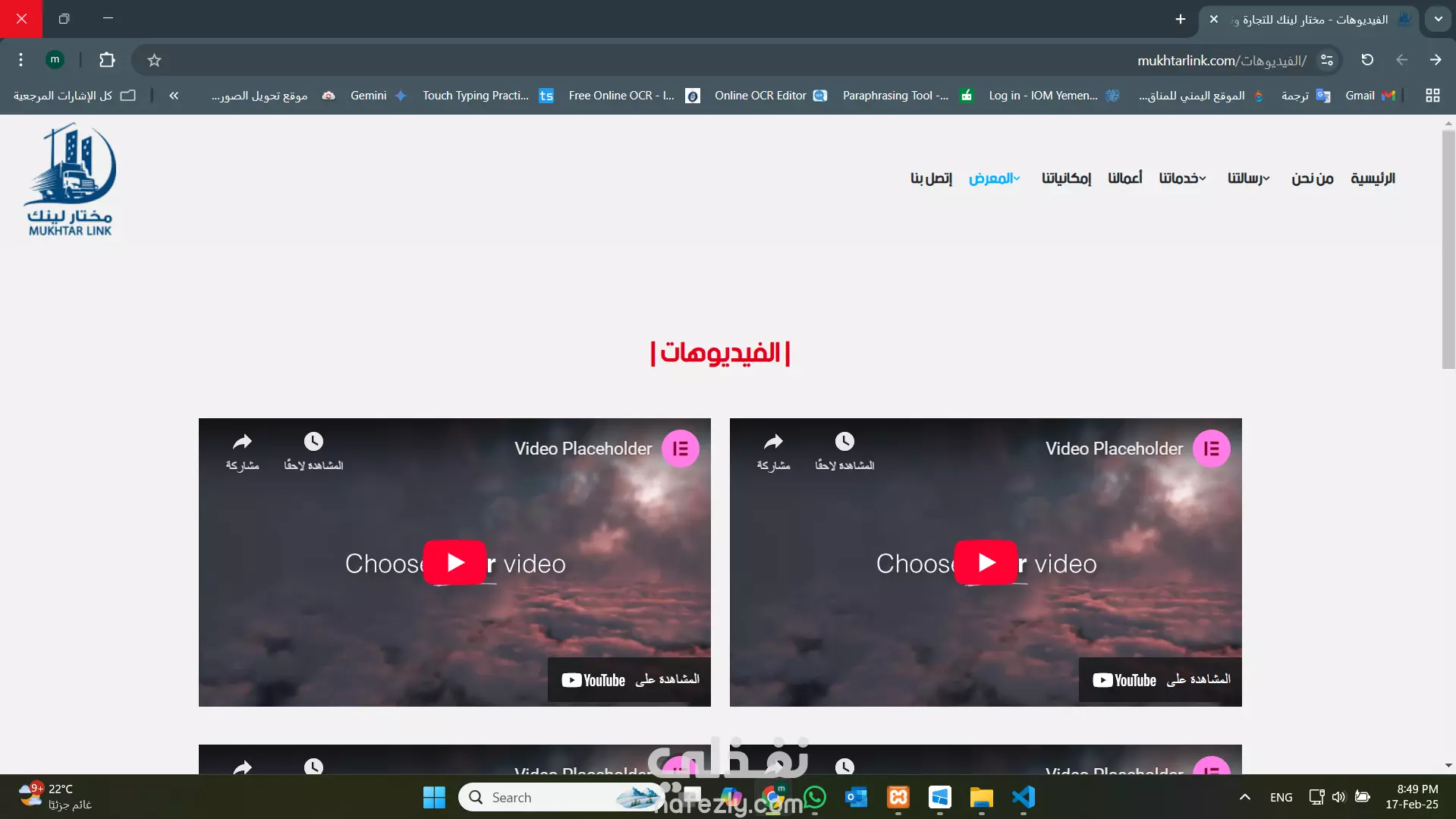Open the Gmail bookmark
1456x819 pixels.
[1370, 96]
